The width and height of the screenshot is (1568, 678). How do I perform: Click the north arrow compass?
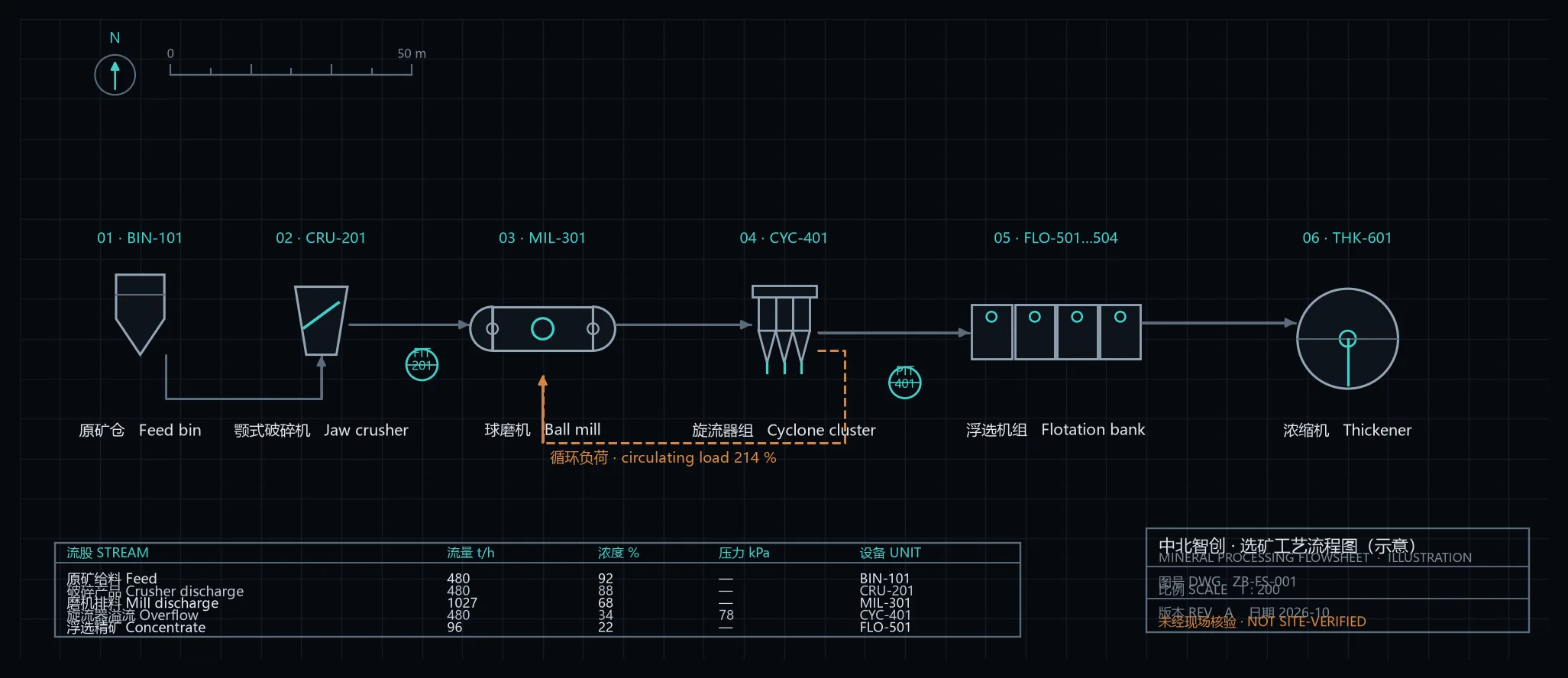[115, 75]
